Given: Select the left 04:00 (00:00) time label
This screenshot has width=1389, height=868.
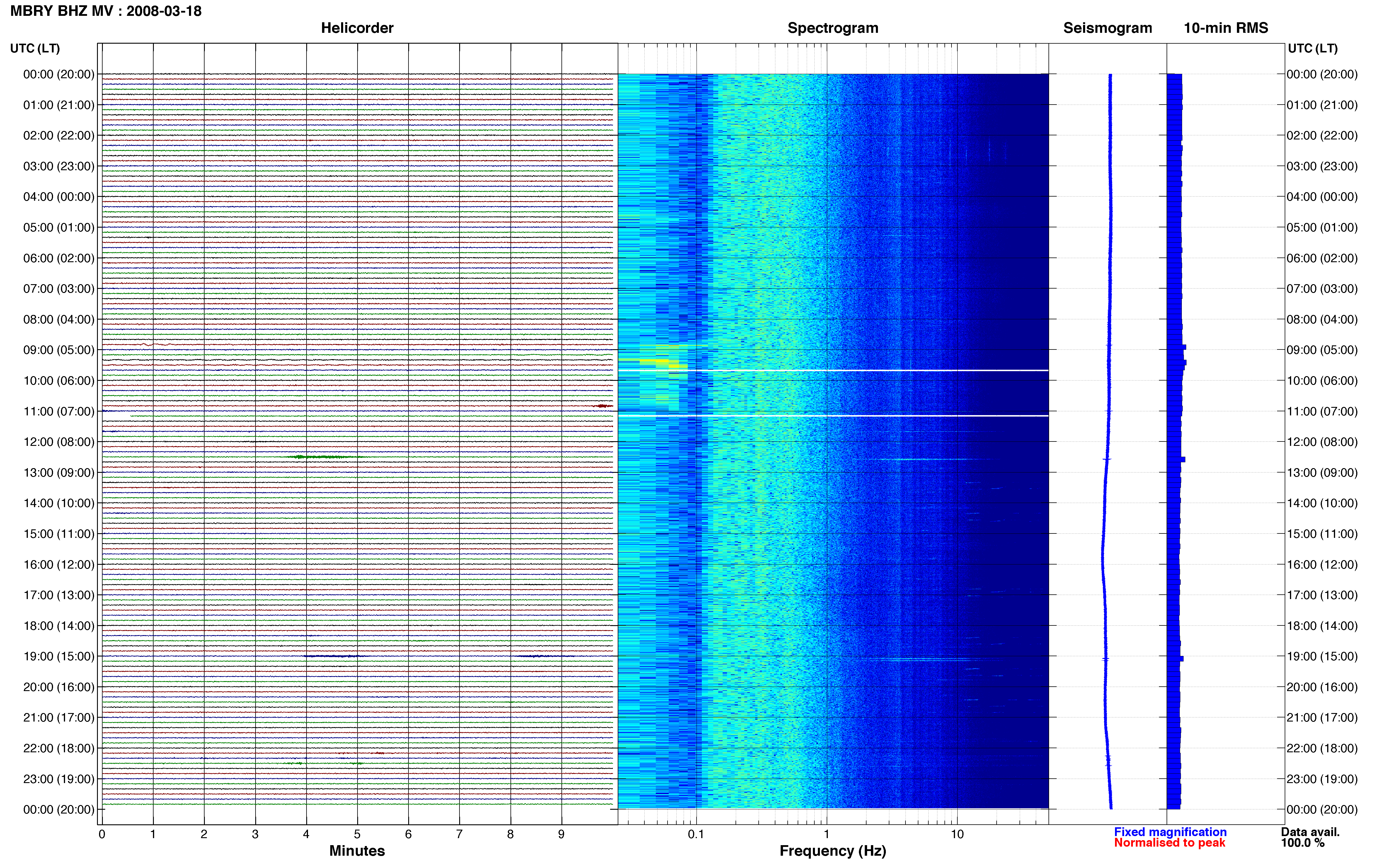Looking at the screenshot, I should click(x=59, y=197).
